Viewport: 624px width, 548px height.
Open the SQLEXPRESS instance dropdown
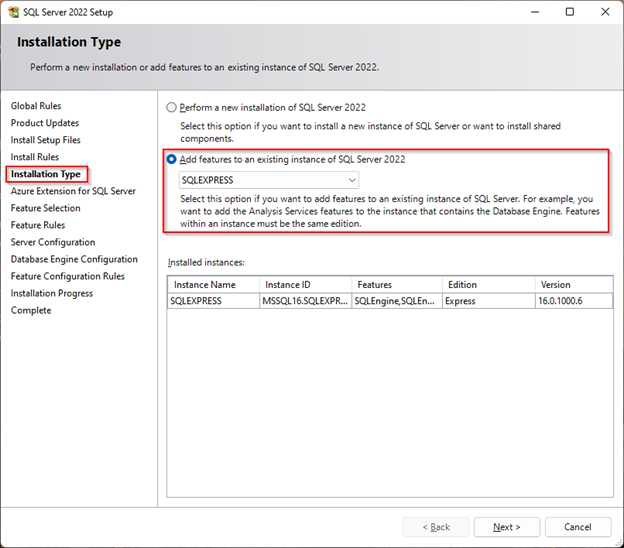tap(269, 180)
